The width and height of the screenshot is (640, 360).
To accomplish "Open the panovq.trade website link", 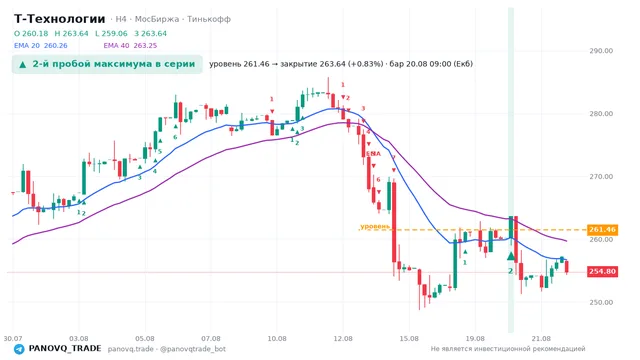I will pyautogui.click(x=131, y=349).
